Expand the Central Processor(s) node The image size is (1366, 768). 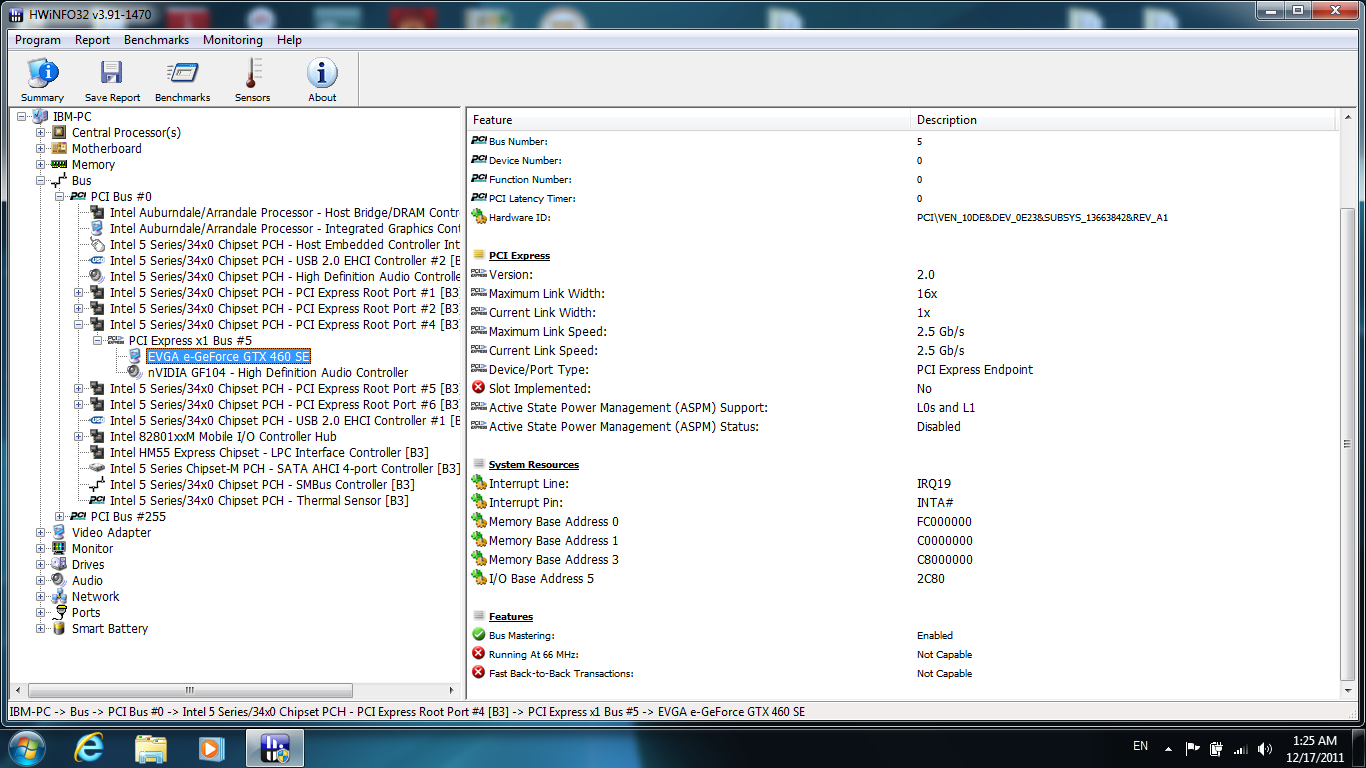click(x=41, y=132)
